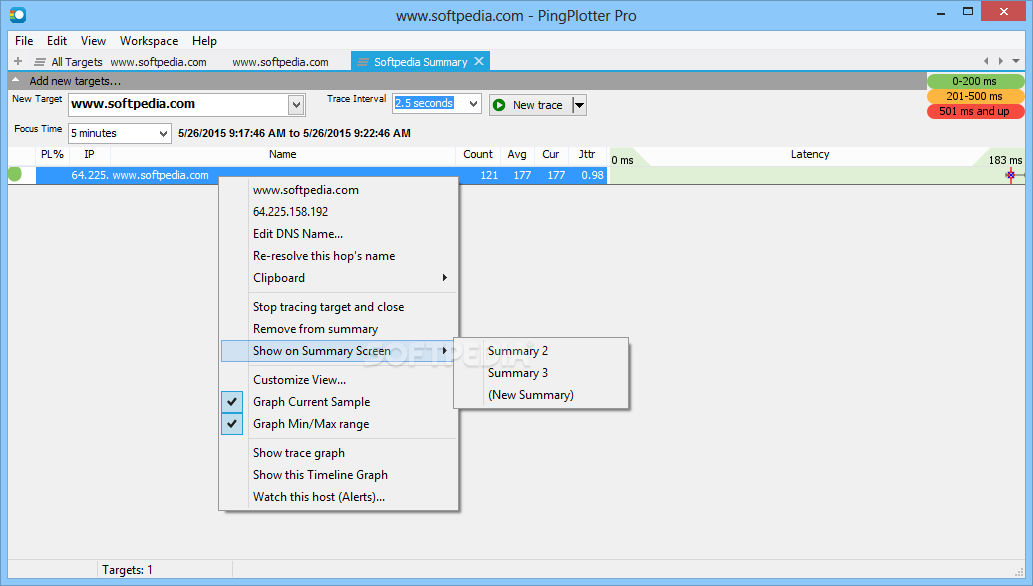Image resolution: width=1033 pixels, height=586 pixels.
Task: Click the PL% column header
Action: [x=52, y=154]
